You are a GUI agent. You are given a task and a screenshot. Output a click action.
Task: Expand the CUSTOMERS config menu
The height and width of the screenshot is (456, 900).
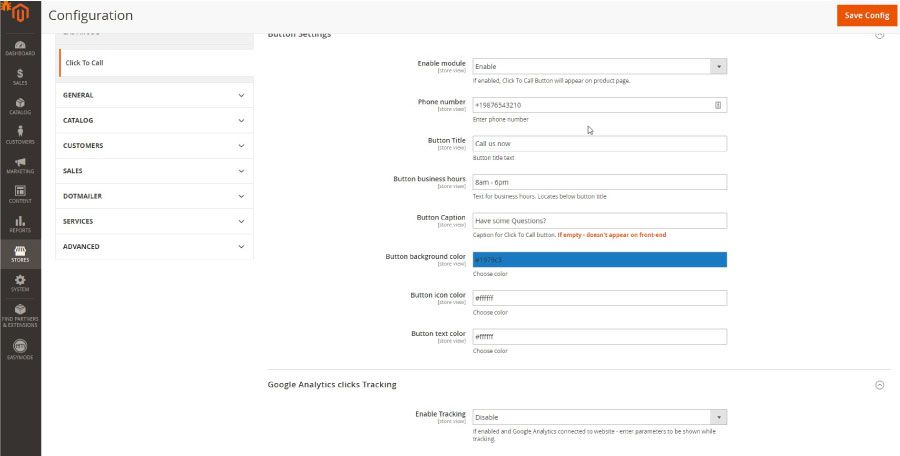[x=155, y=145]
